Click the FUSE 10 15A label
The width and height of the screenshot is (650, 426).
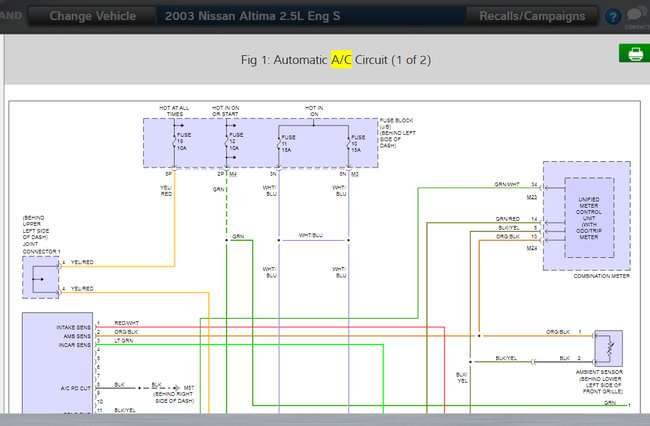pos(358,143)
